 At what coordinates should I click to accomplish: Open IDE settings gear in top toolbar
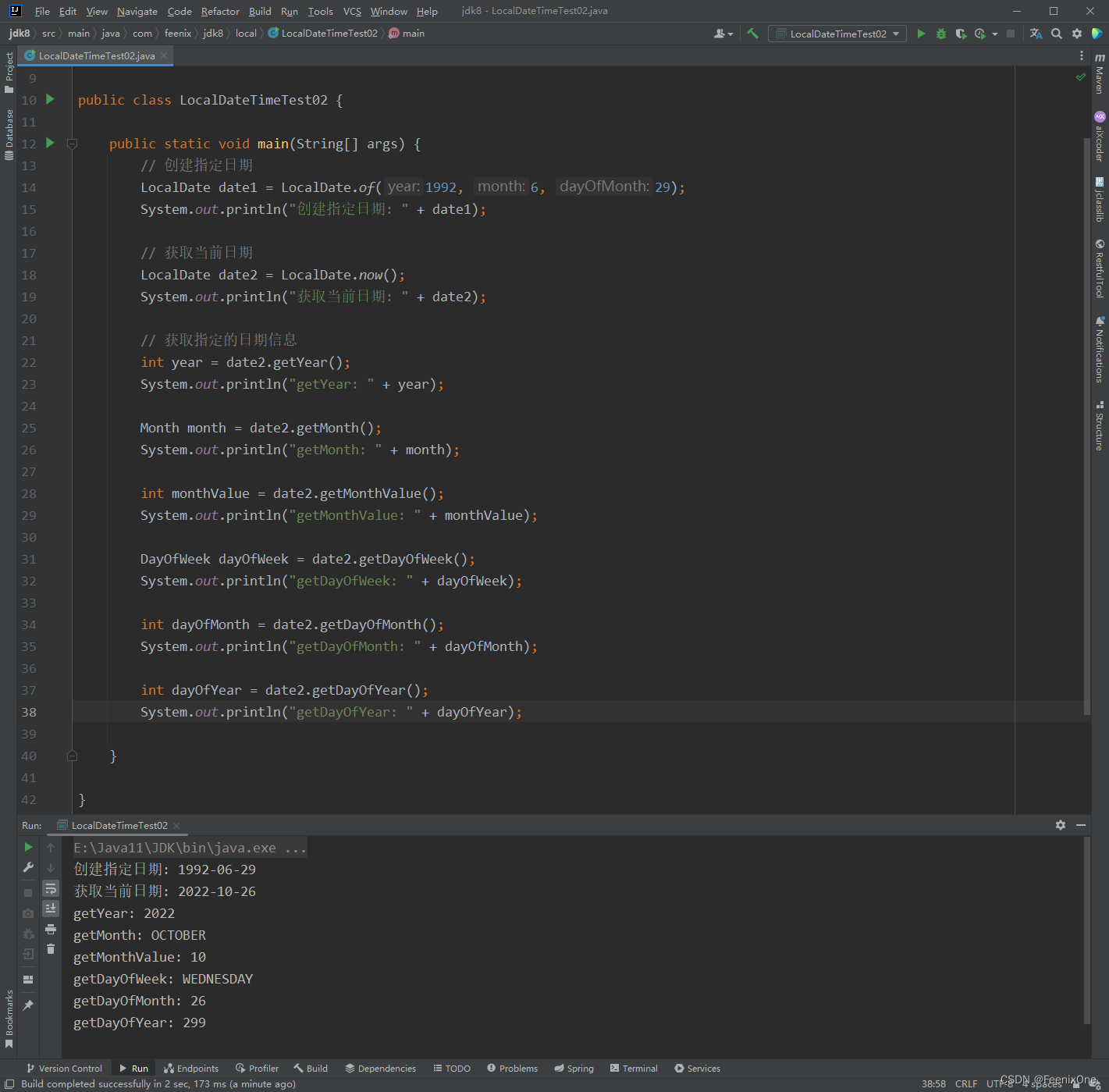(x=1077, y=34)
